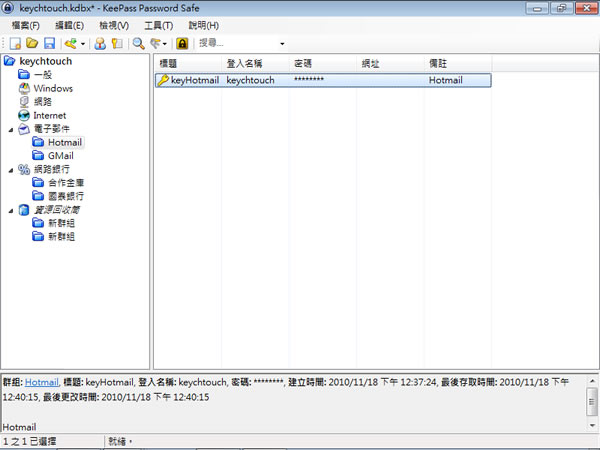Click the Find magnifier icon
600x450 pixels.
pos(139,44)
